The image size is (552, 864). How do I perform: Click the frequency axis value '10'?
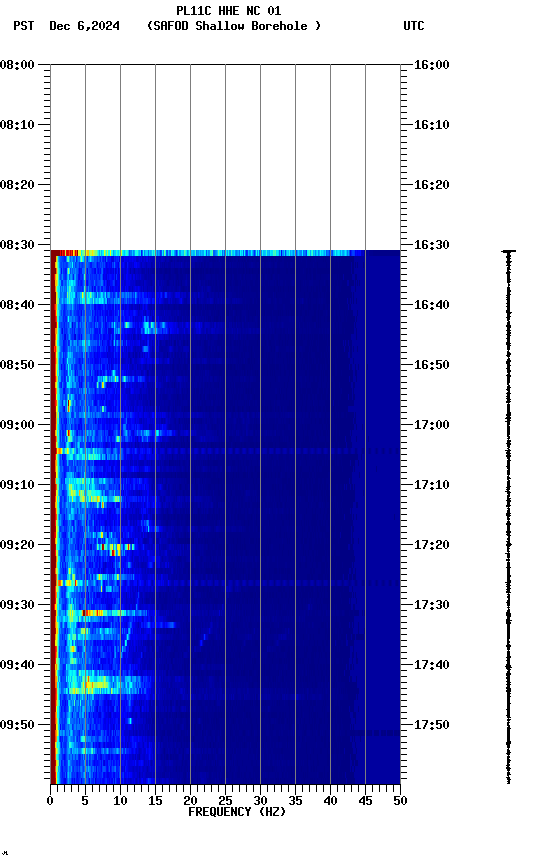(x=120, y=801)
